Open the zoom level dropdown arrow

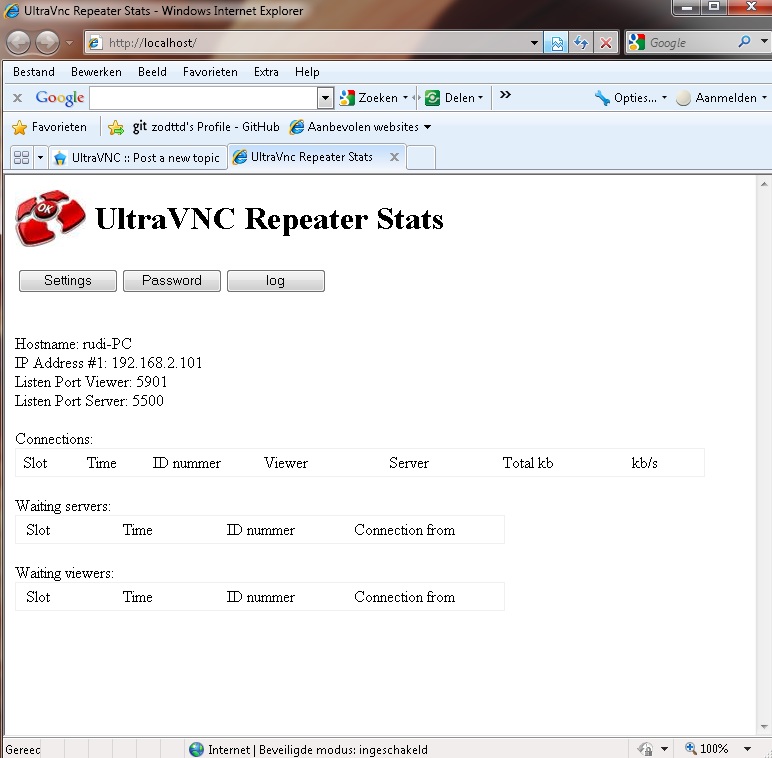pyautogui.click(x=747, y=749)
